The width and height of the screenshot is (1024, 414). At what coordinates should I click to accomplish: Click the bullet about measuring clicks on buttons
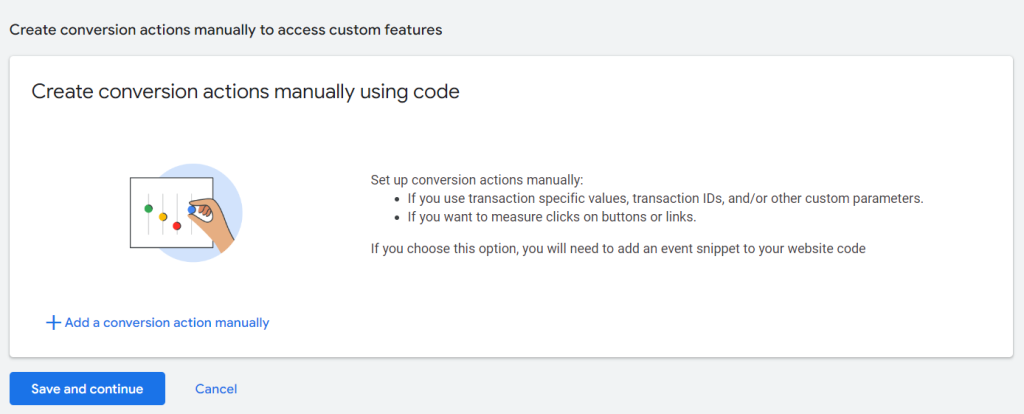click(x=552, y=217)
